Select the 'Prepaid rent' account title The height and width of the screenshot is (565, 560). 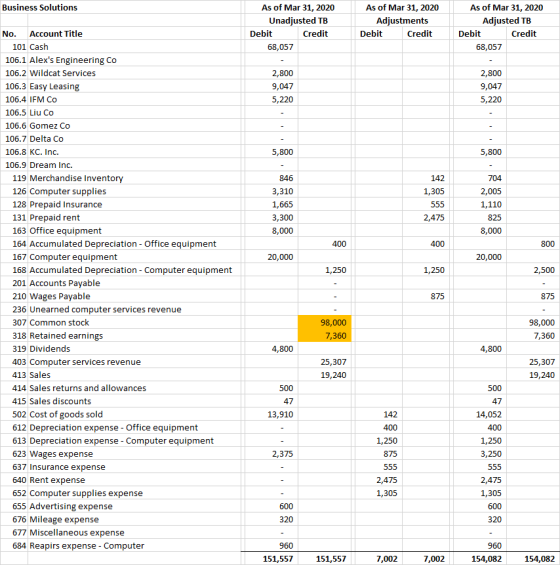pyautogui.click(x=55, y=218)
